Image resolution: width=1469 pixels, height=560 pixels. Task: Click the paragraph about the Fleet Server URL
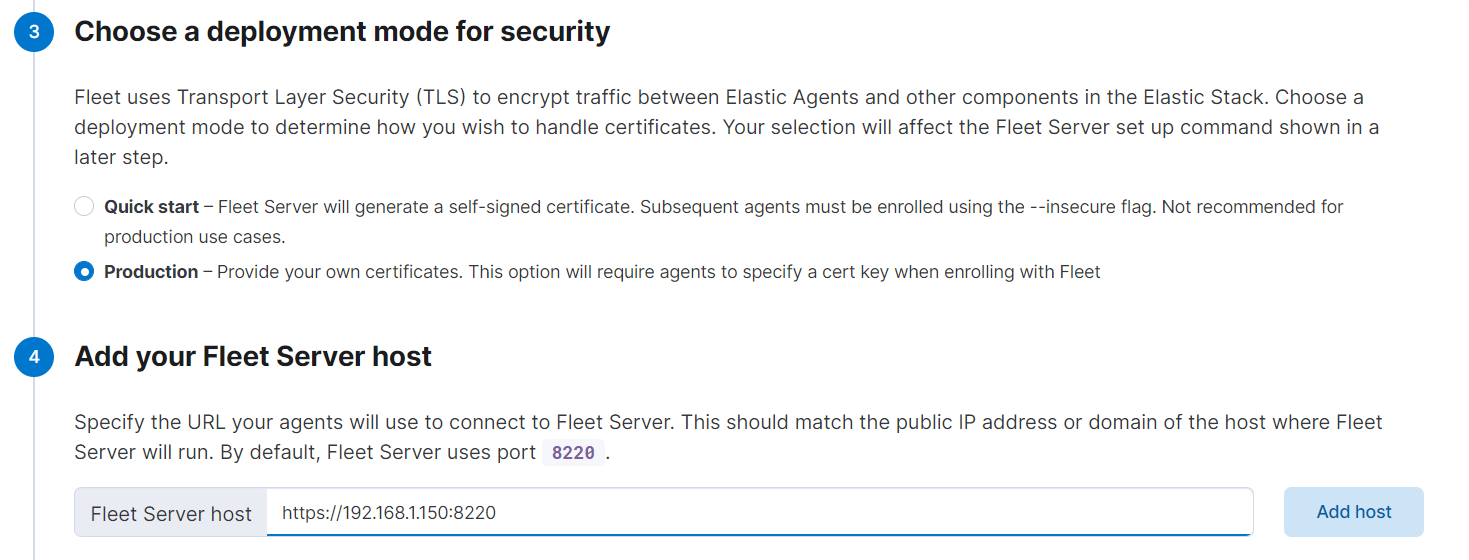coord(729,437)
